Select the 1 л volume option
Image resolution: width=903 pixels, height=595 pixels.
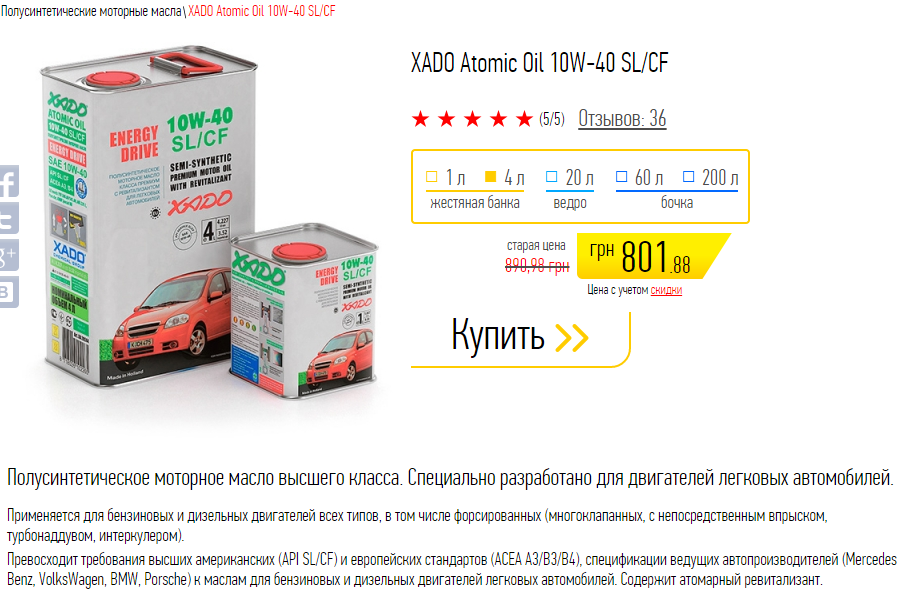pos(446,177)
